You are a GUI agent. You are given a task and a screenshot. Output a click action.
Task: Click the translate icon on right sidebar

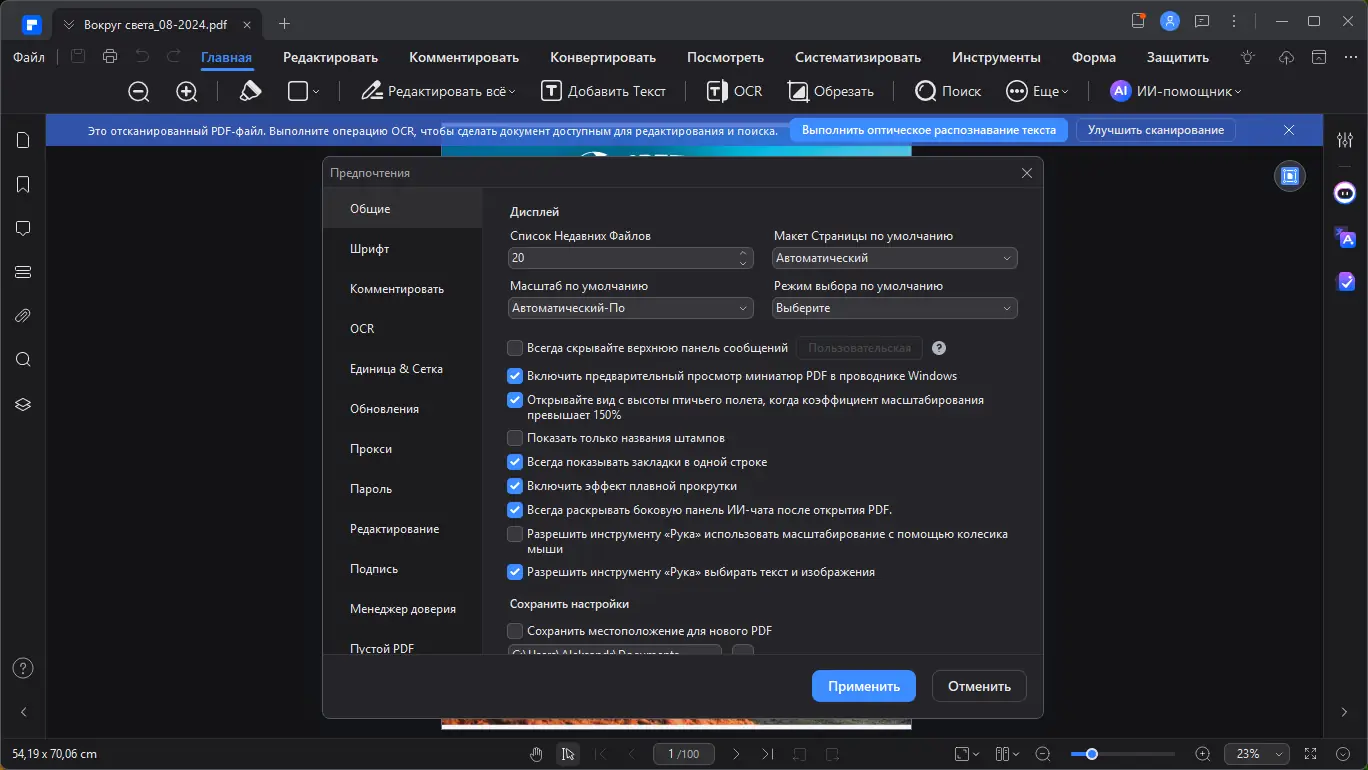(x=1345, y=237)
